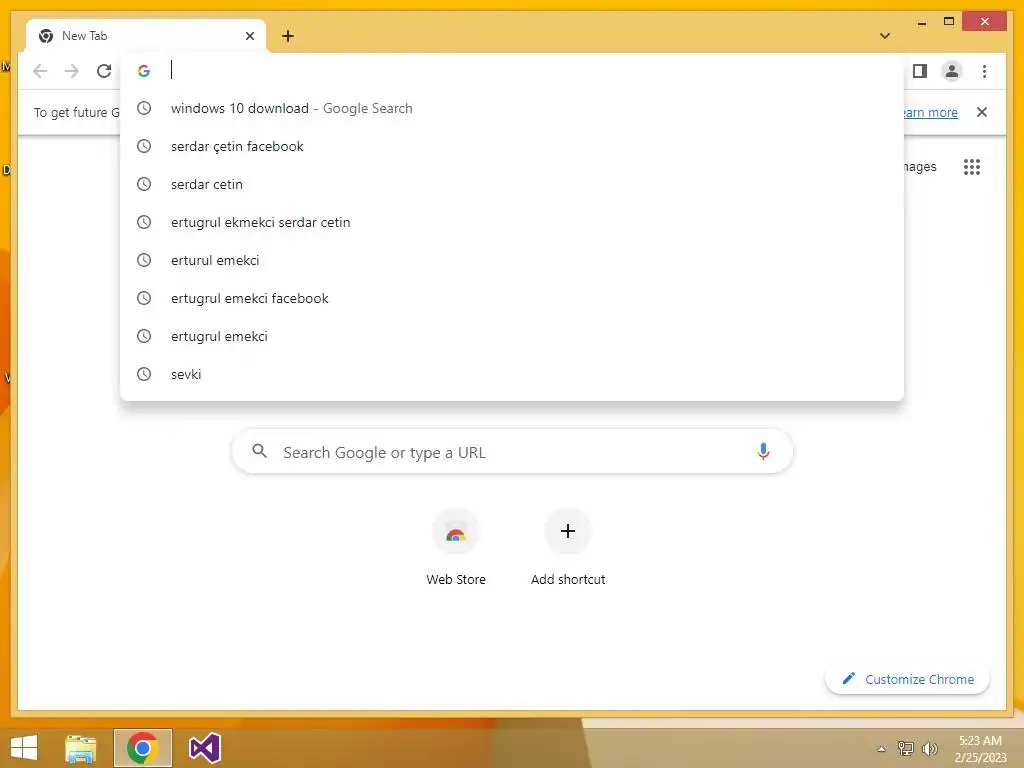Open the profile avatar button
The height and width of the screenshot is (768, 1024).
(952, 71)
